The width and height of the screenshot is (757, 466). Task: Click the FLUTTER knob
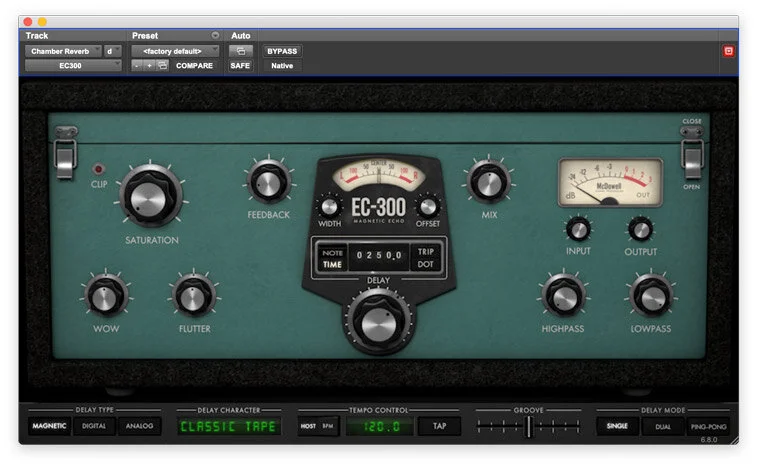pos(193,297)
